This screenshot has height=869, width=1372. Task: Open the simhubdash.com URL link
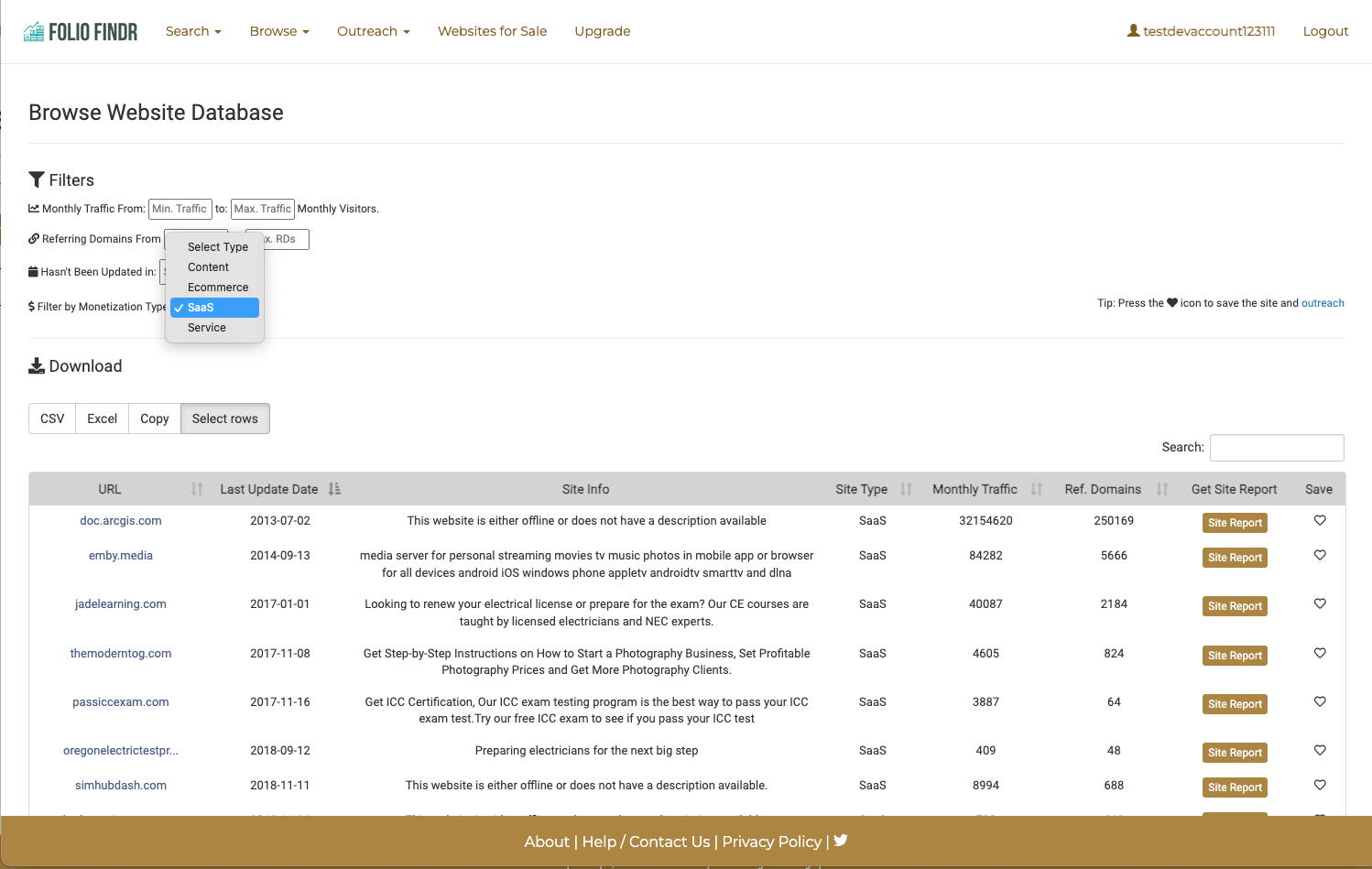tap(121, 786)
